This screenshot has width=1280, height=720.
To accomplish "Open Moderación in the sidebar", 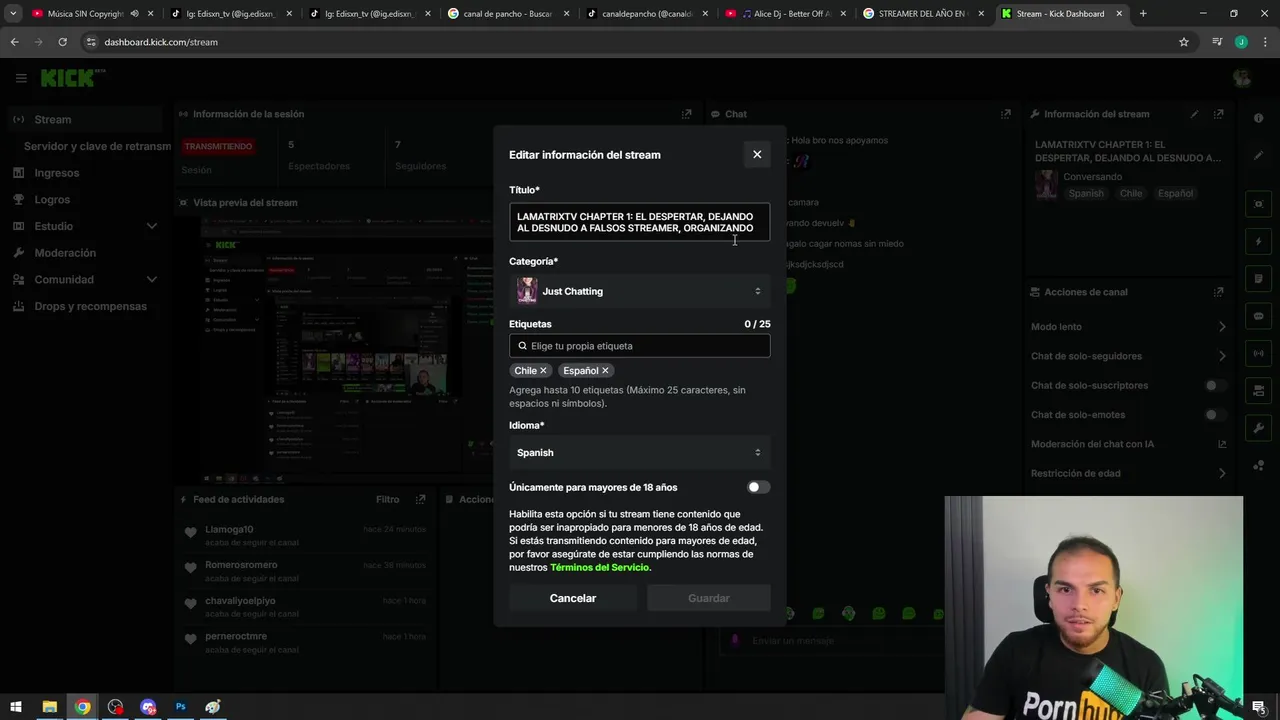I will [65, 253].
